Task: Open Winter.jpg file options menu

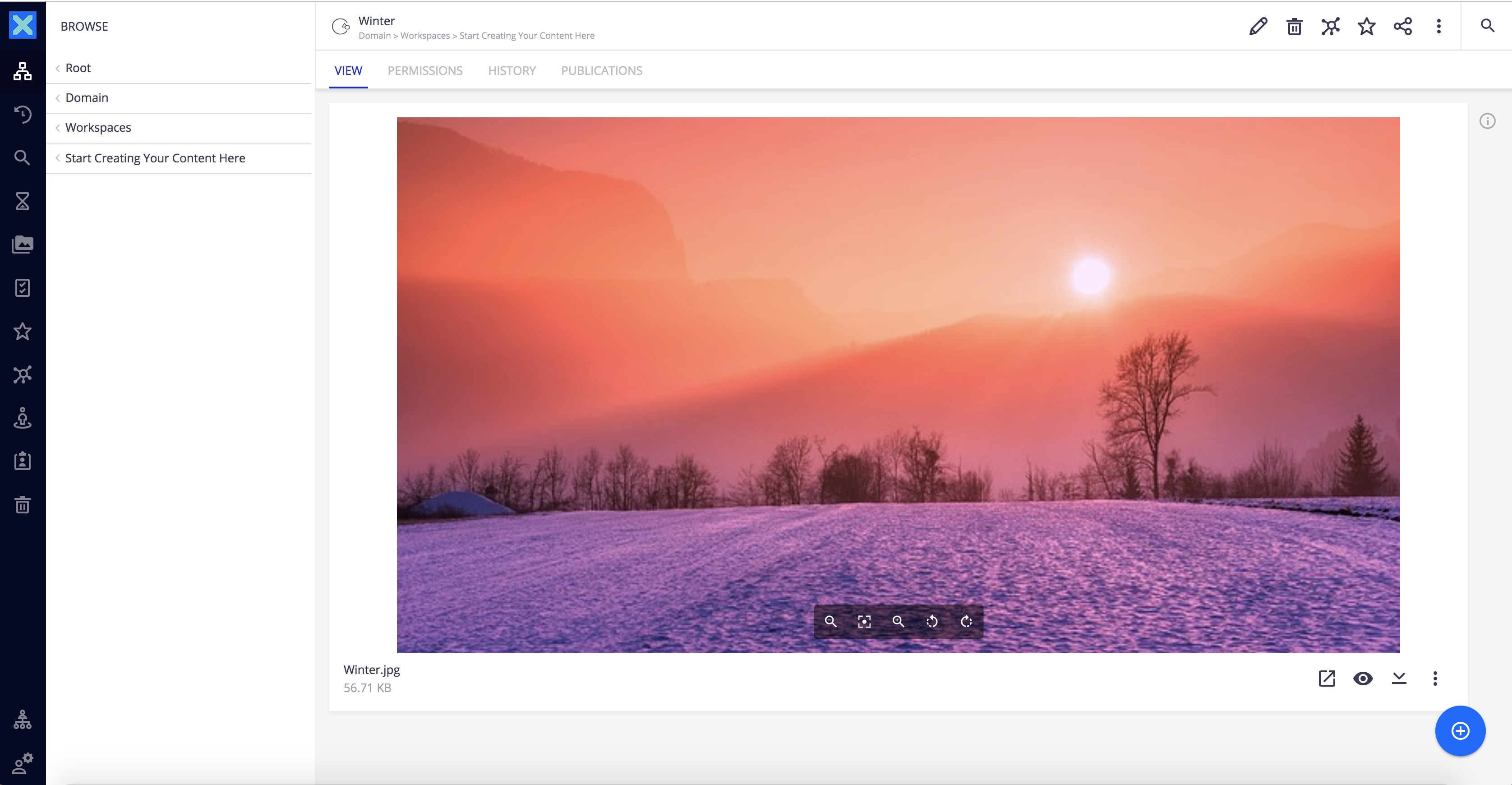Action: tap(1435, 679)
